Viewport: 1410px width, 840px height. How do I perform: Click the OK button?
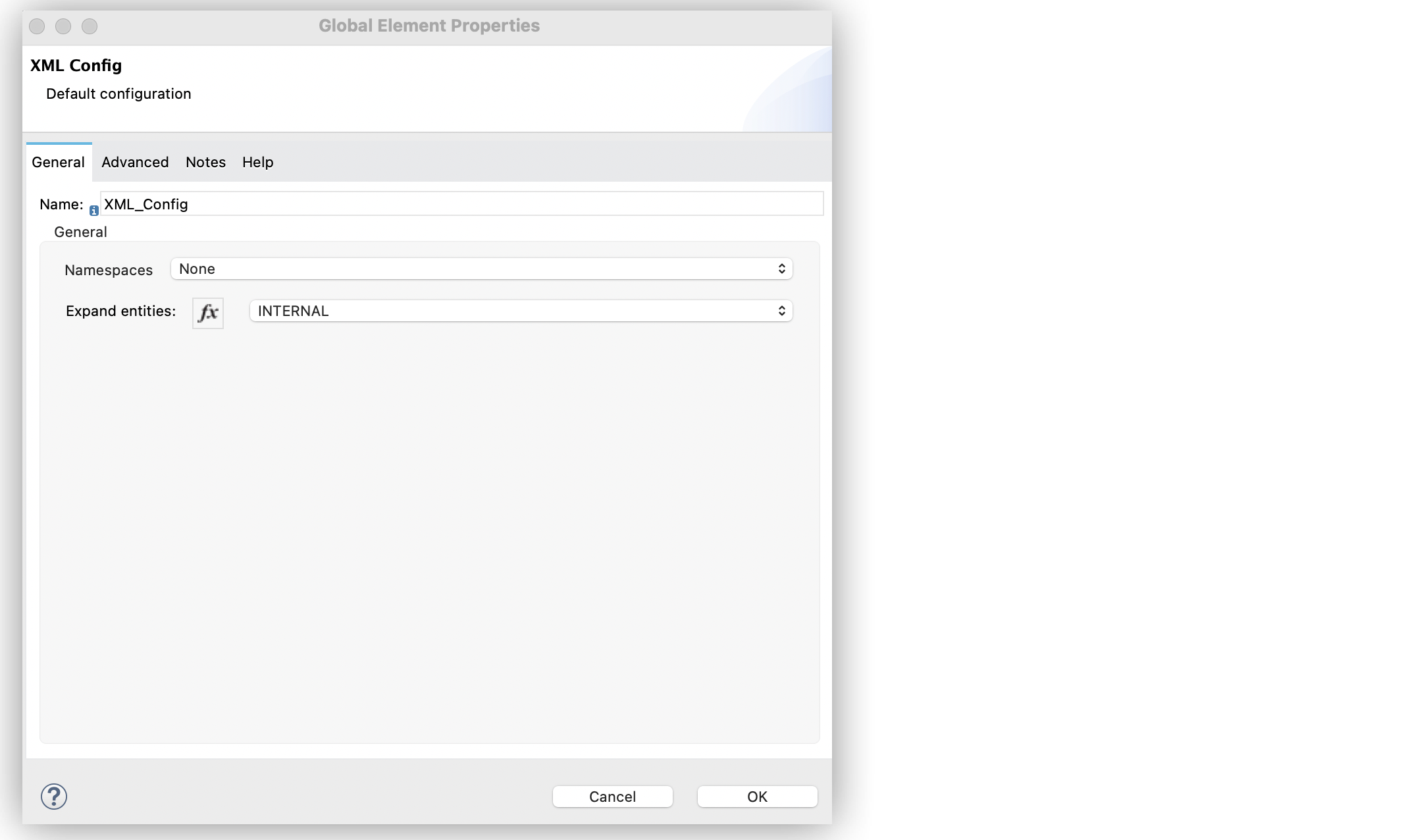pos(757,796)
